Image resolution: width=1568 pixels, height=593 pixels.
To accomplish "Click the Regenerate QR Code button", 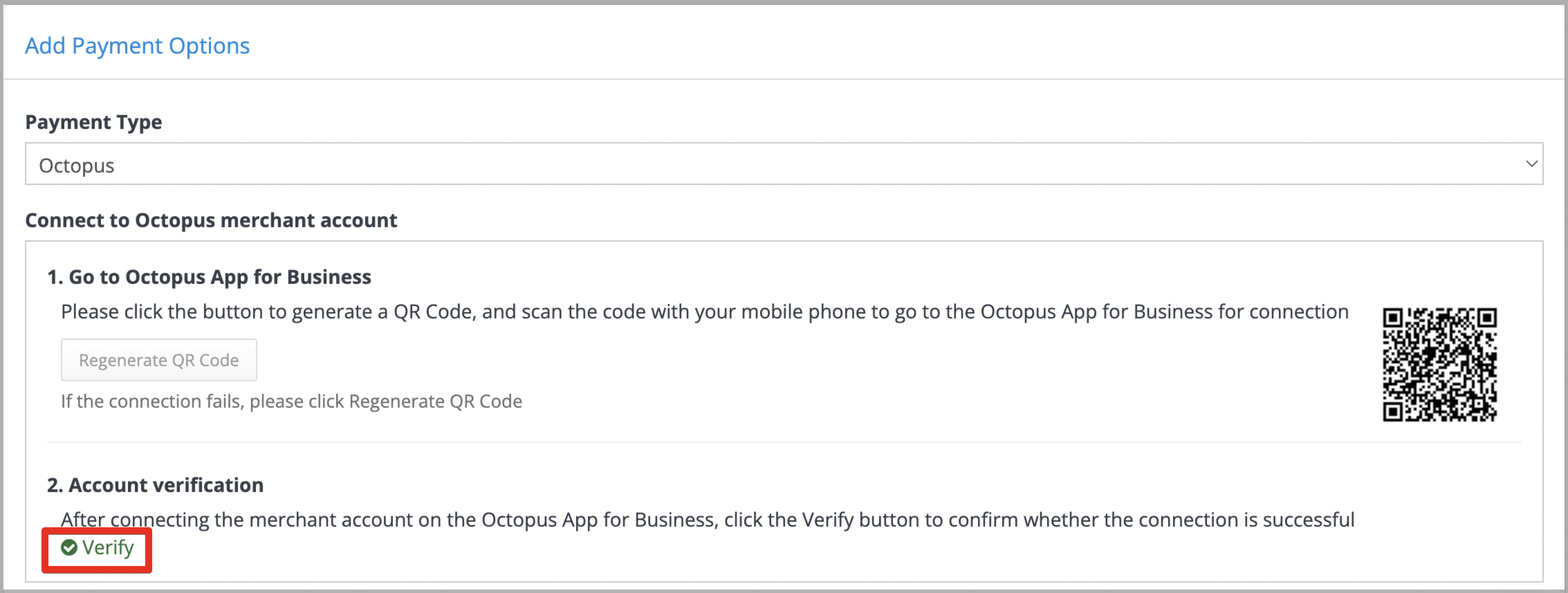I will 159,360.
